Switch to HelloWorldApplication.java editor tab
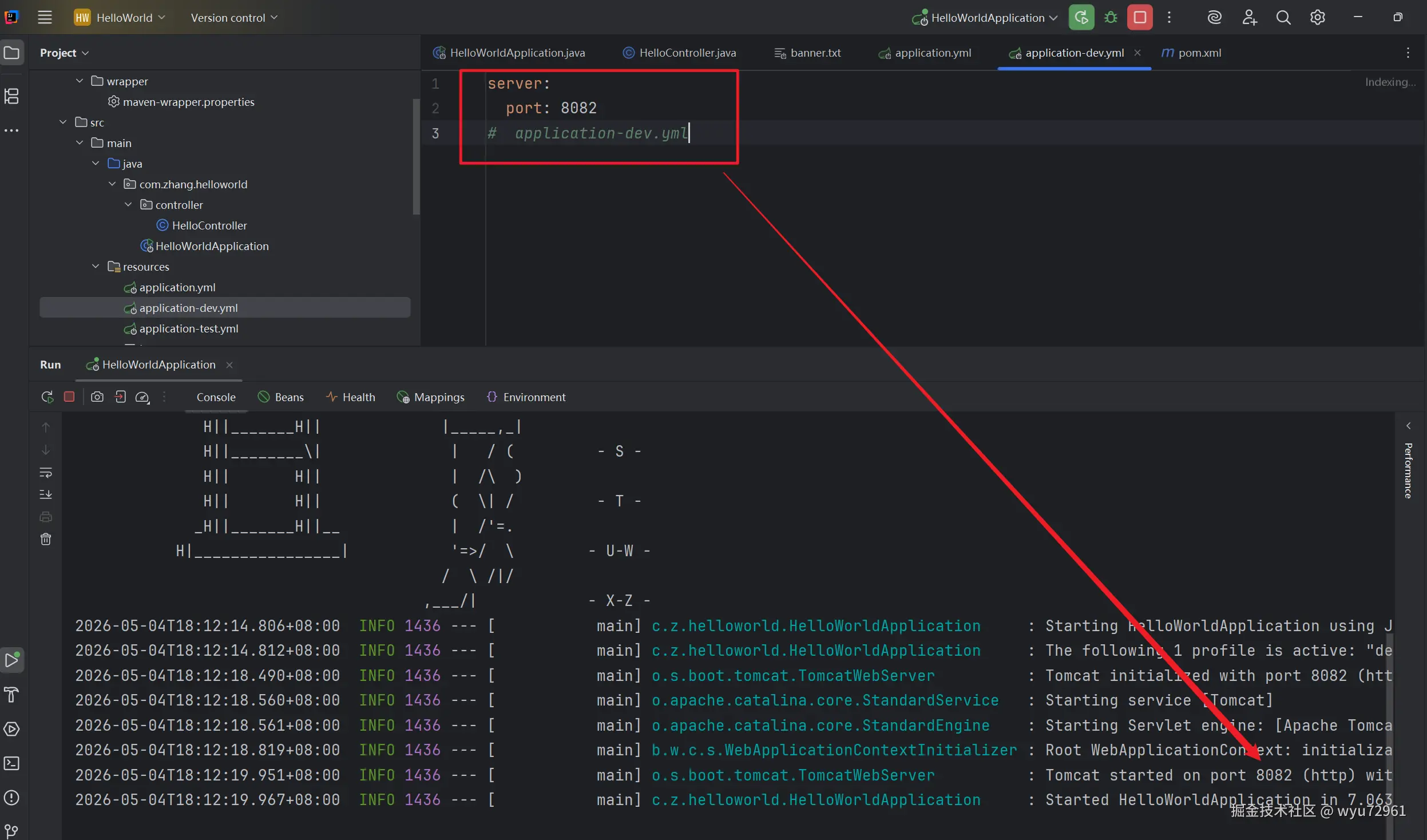This screenshot has height=840, width=1427. click(x=509, y=53)
